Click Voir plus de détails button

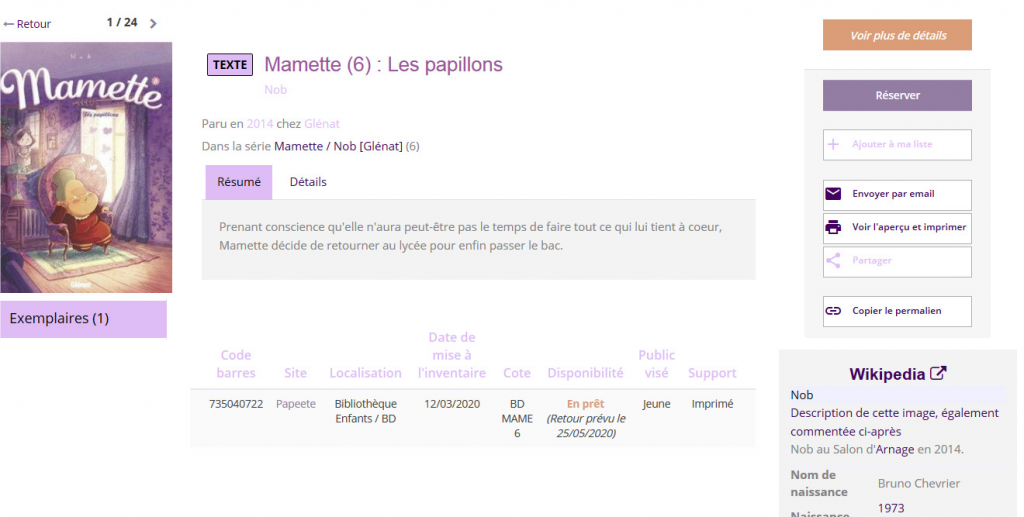(897, 35)
